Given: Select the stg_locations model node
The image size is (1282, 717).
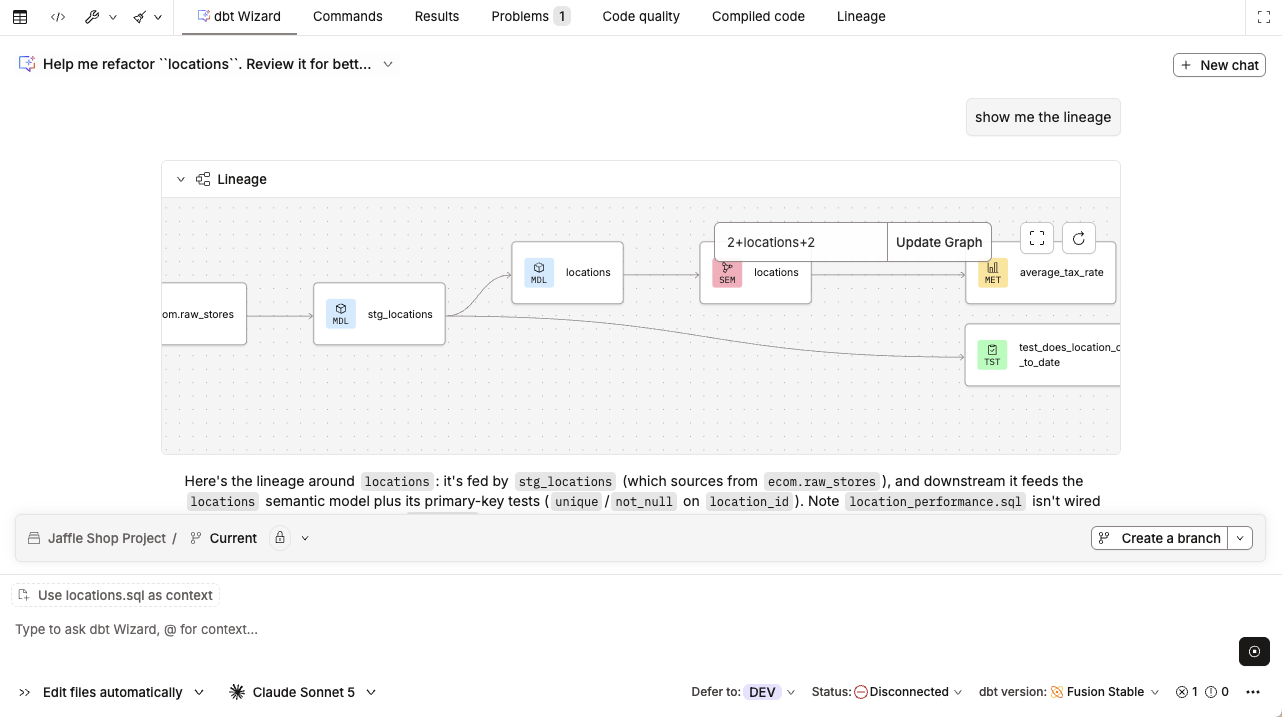Looking at the screenshot, I should click(x=379, y=314).
